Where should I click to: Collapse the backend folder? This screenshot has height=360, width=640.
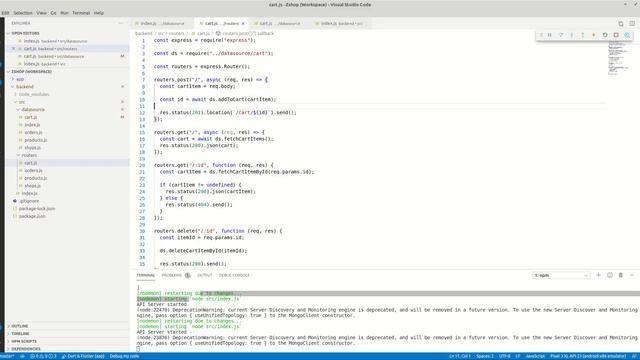tap(25, 87)
